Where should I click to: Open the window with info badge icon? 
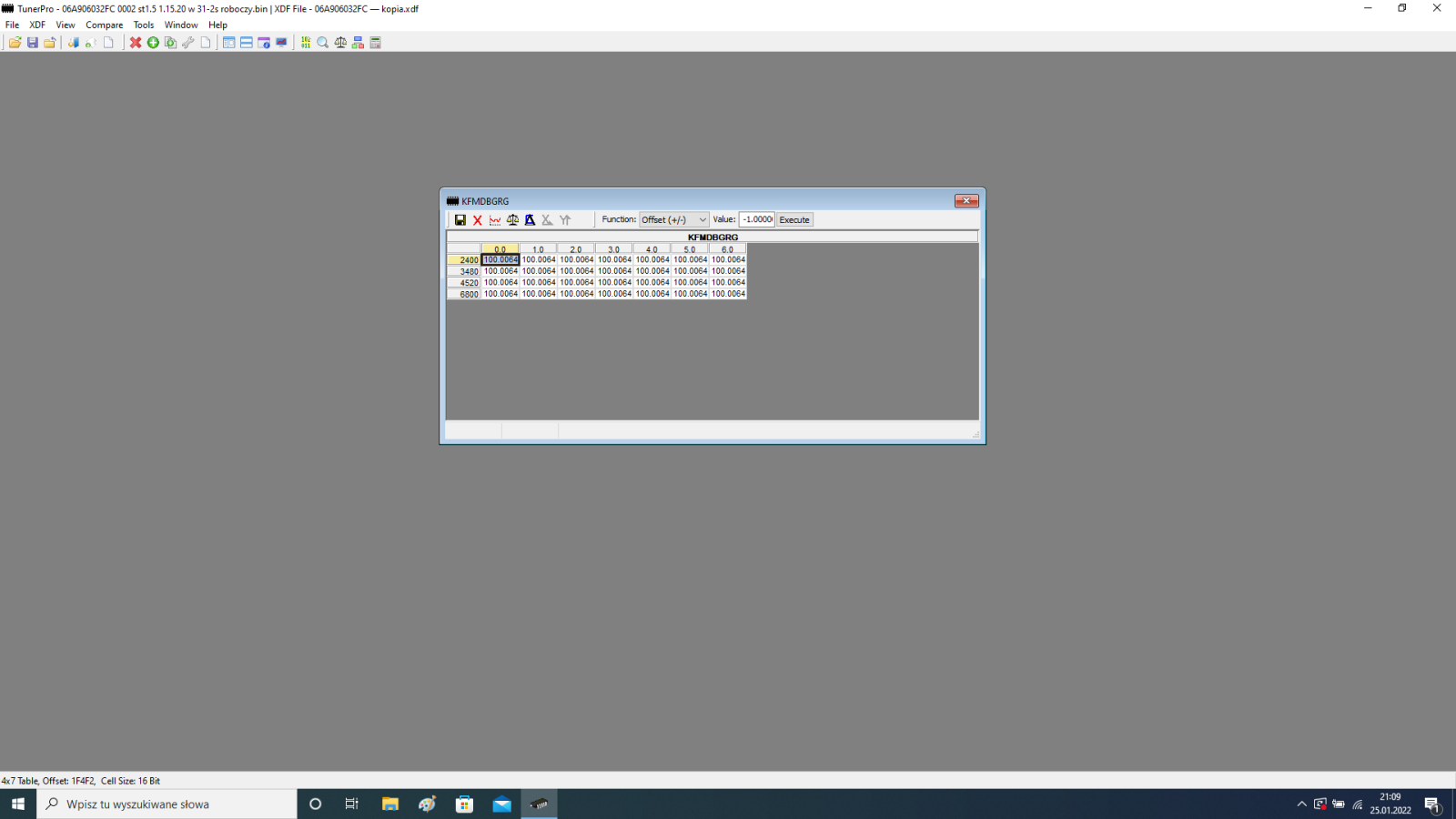click(x=264, y=43)
